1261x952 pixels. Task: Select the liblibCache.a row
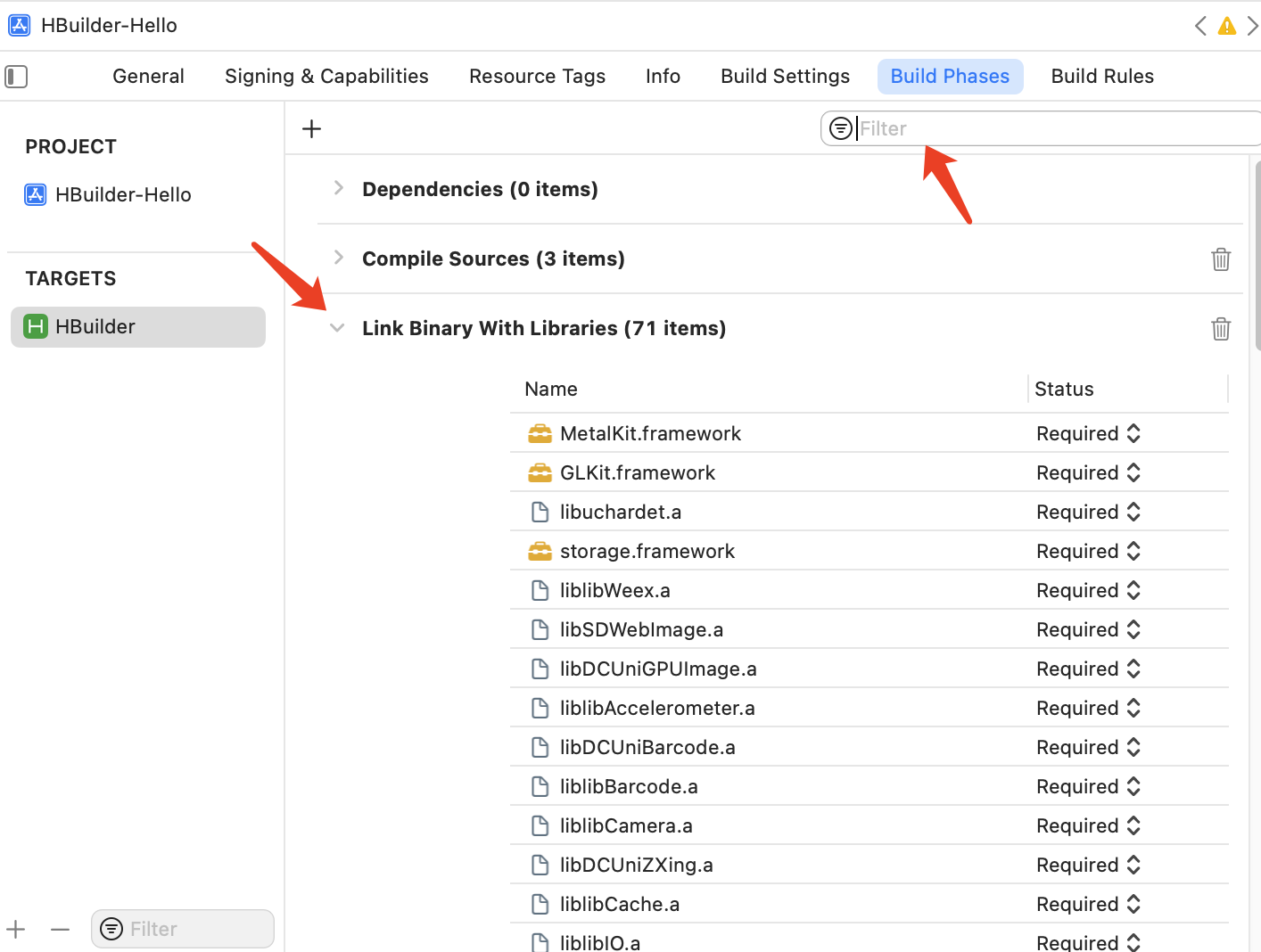click(x=870, y=905)
